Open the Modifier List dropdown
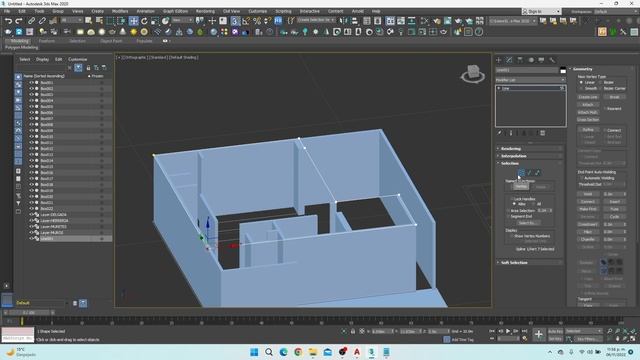Viewport: 640px width, 360px height. click(531, 80)
